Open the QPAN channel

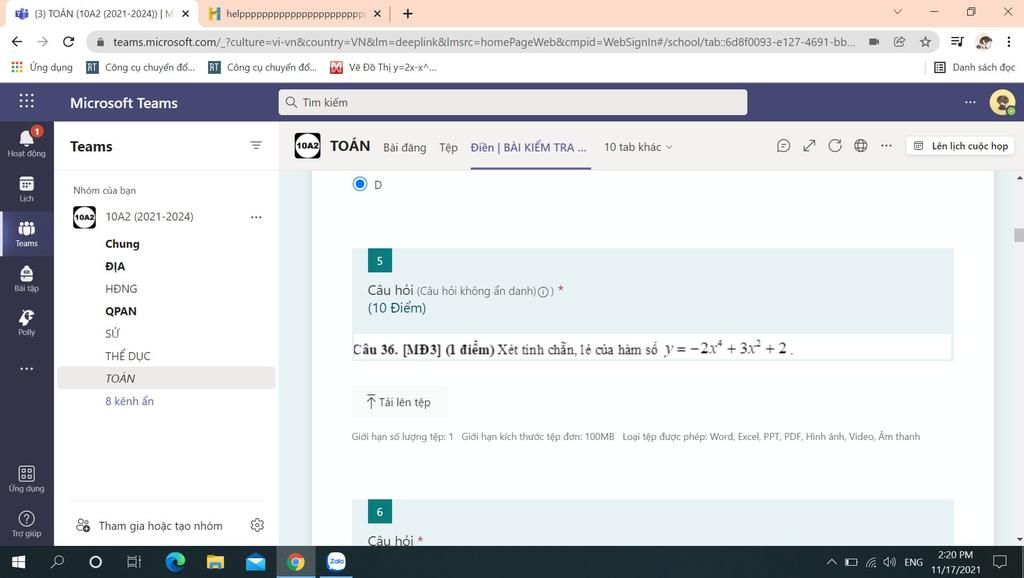pyautogui.click(x=121, y=311)
